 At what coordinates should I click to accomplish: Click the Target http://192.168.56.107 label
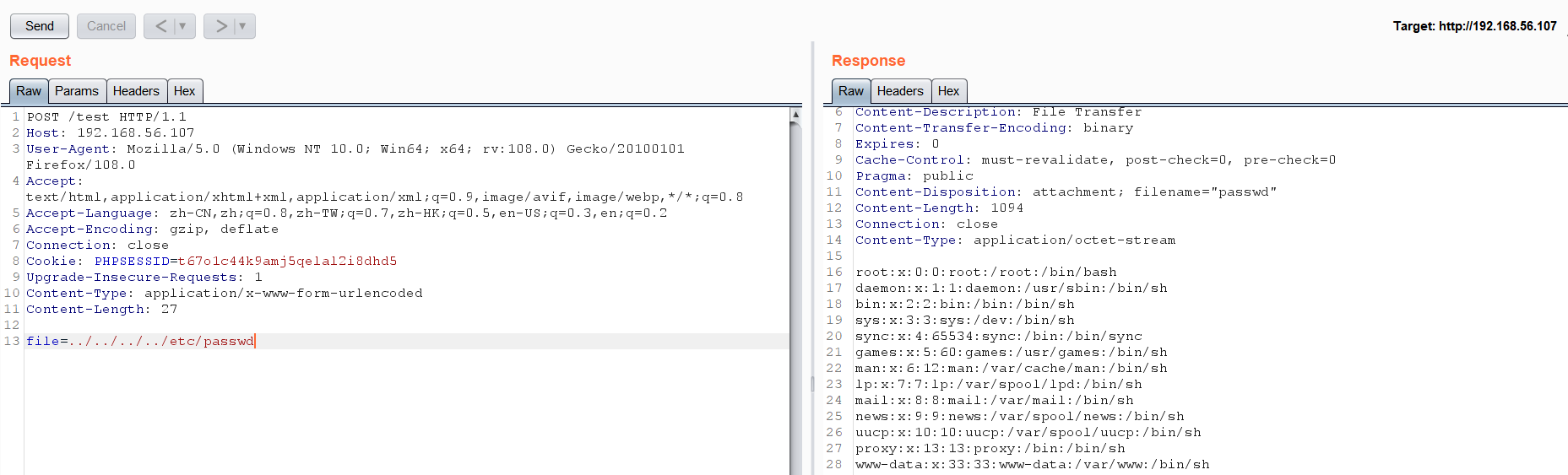[x=1474, y=26]
